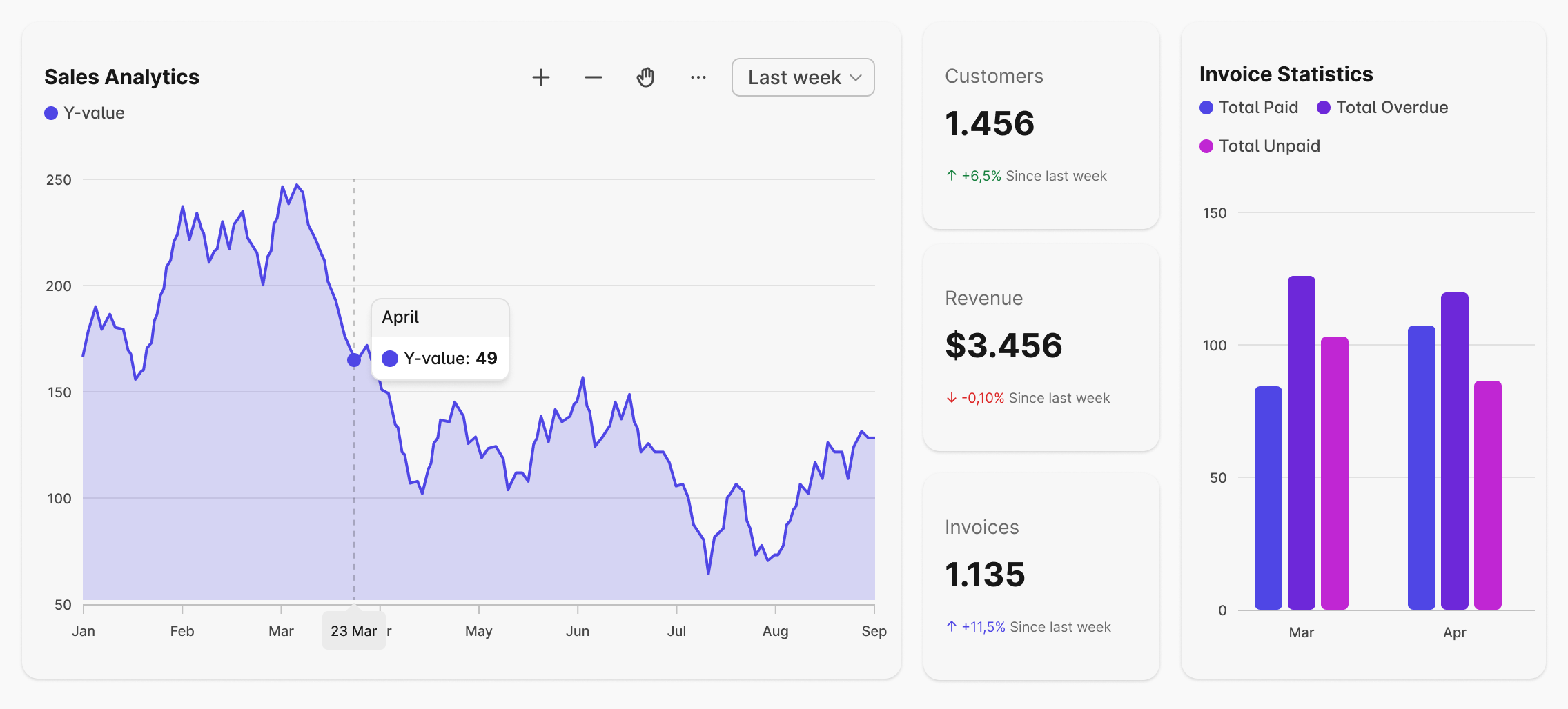Click the blue up arrow next to +11,5%

point(950,627)
